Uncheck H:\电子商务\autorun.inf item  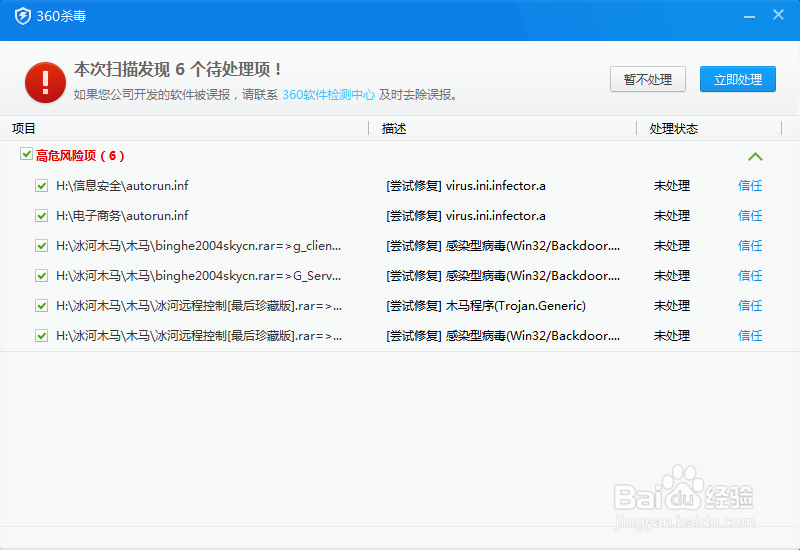pos(42,216)
